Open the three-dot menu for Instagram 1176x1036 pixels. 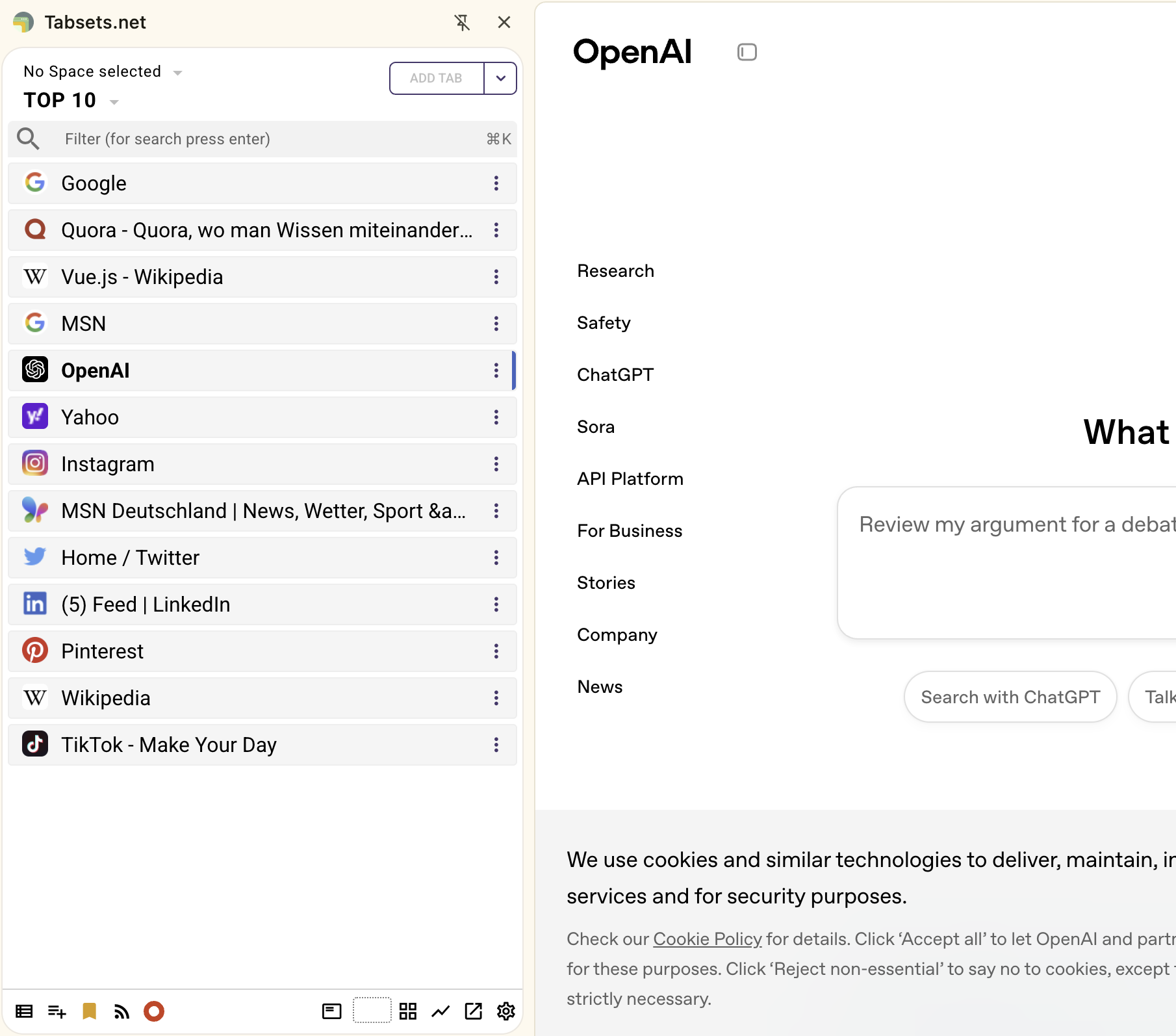tap(496, 464)
